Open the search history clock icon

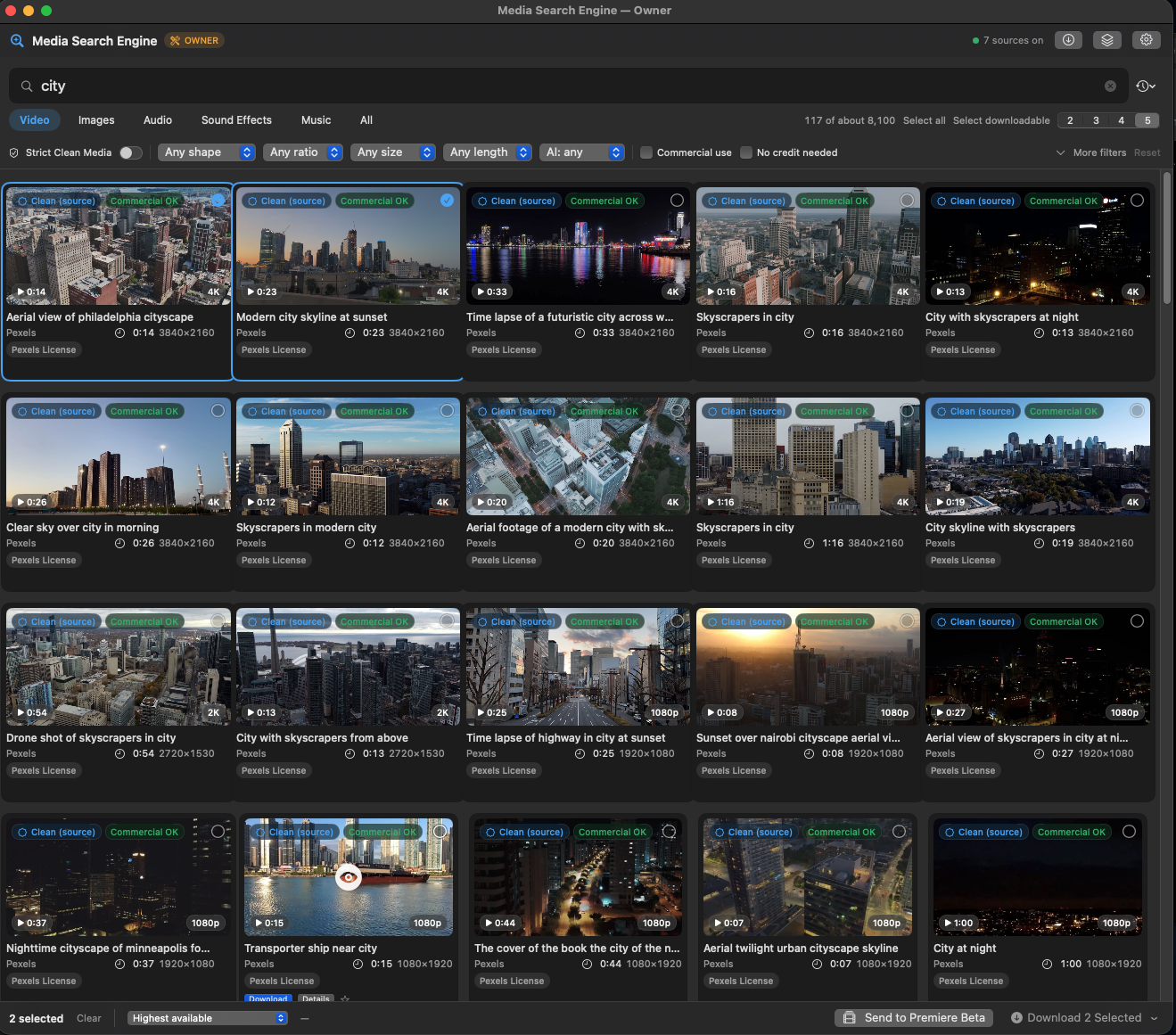click(1146, 86)
